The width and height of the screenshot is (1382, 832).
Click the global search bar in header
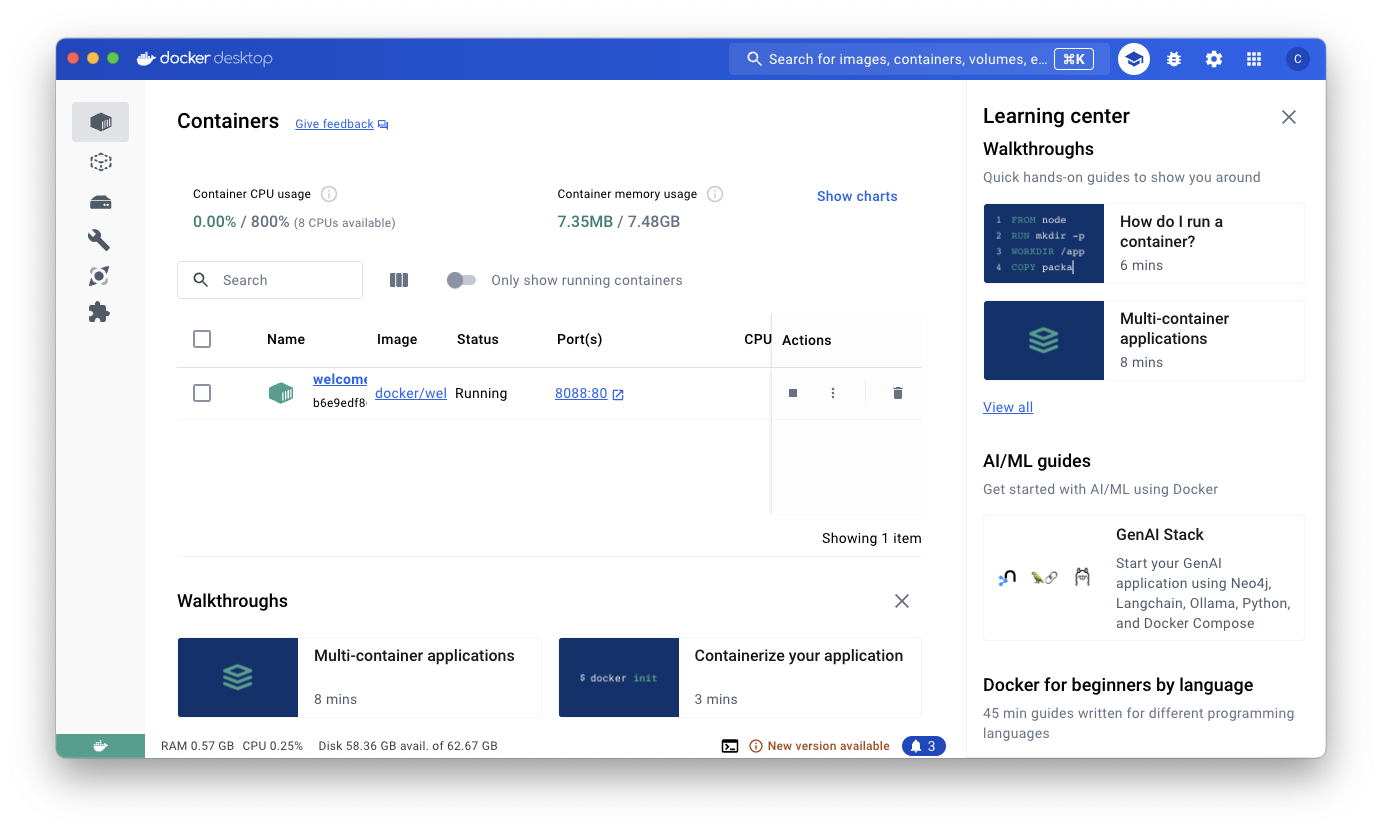[x=919, y=59]
